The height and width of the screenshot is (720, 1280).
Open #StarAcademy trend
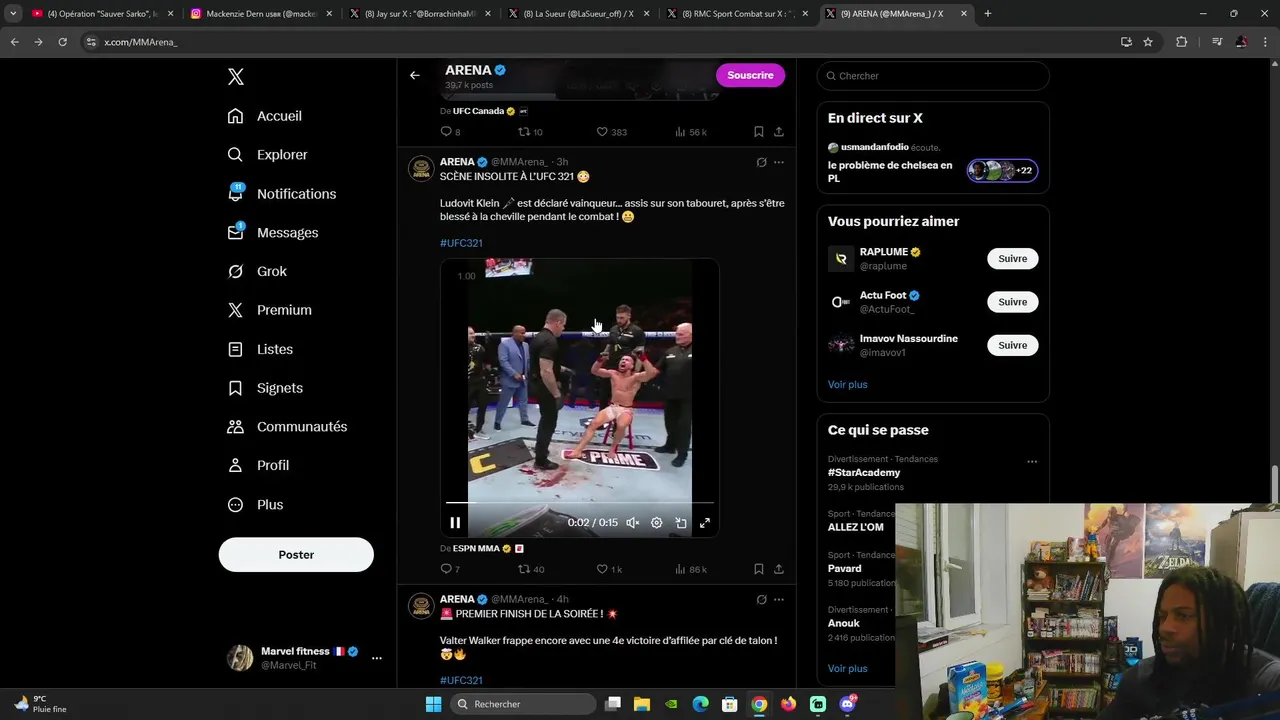click(x=864, y=473)
